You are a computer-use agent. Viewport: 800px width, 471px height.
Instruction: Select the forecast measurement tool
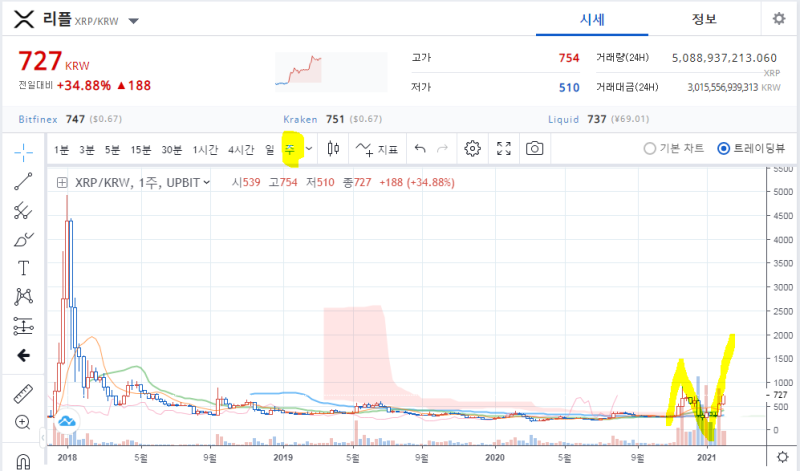23,326
